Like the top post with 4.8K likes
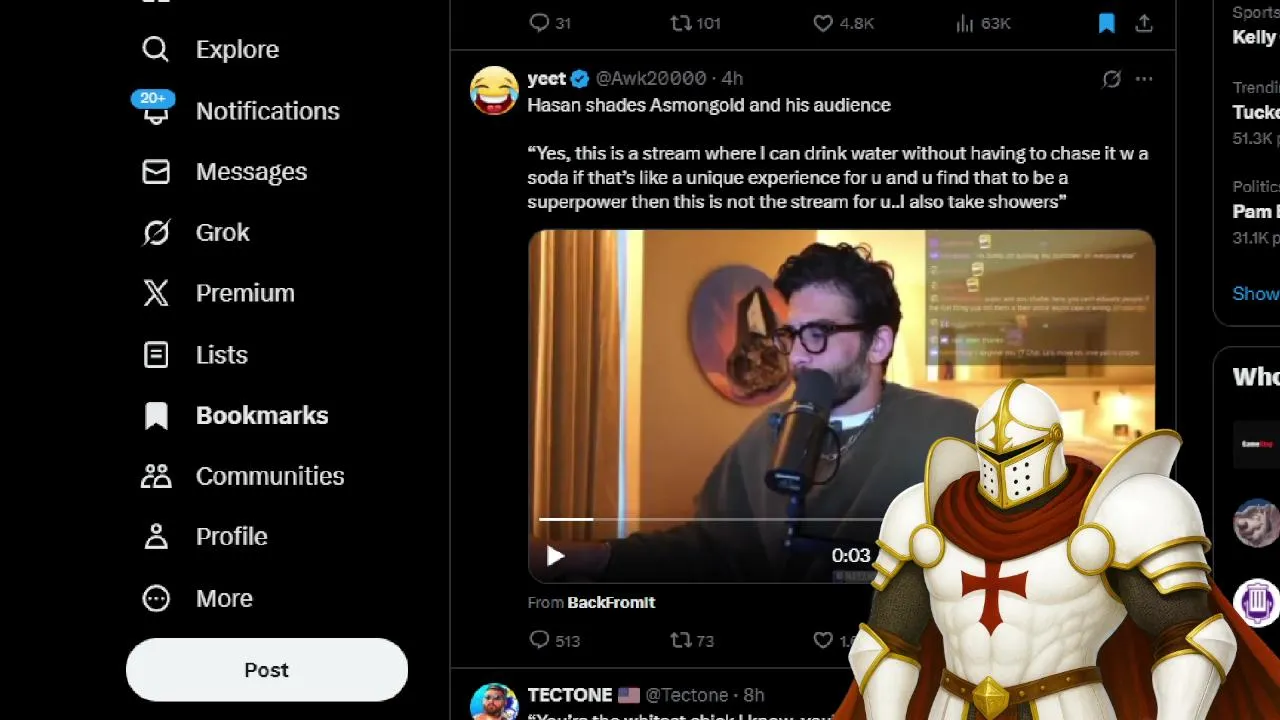Image resolution: width=1280 pixels, height=720 pixels. (x=823, y=23)
